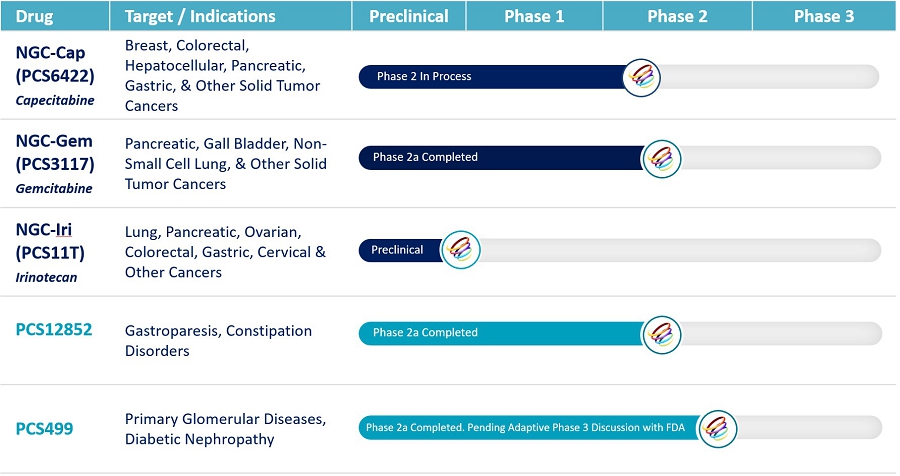Image resolution: width=900 pixels, height=476 pixels.
Task: Open the PCS12852 drug link
Action: point(54,329)
